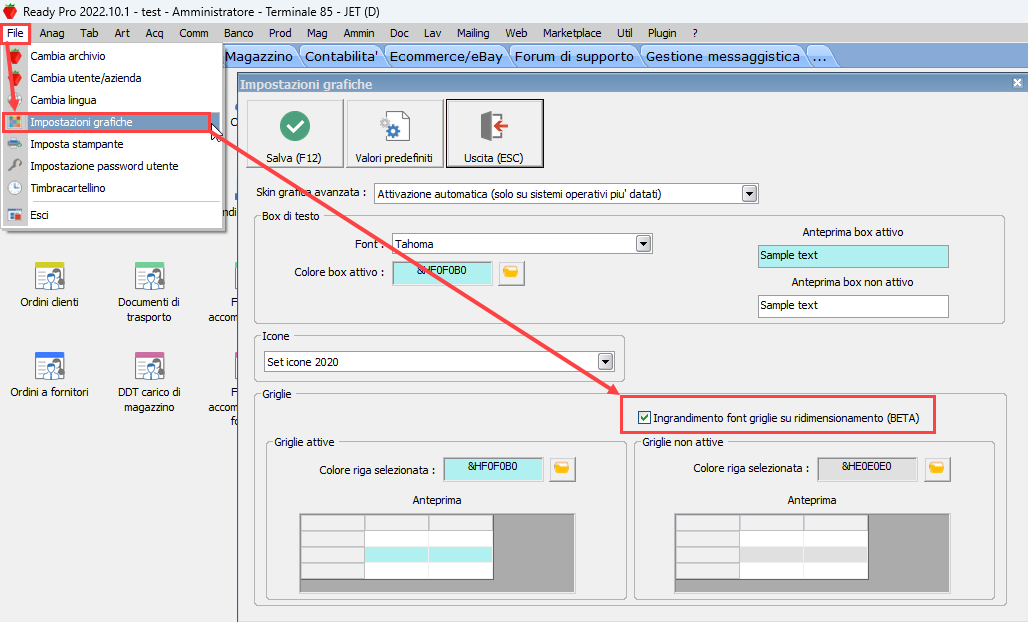The image size is (1028, 622).
Task: Open the Marketplace menu
Action: [x=572, y=33]
